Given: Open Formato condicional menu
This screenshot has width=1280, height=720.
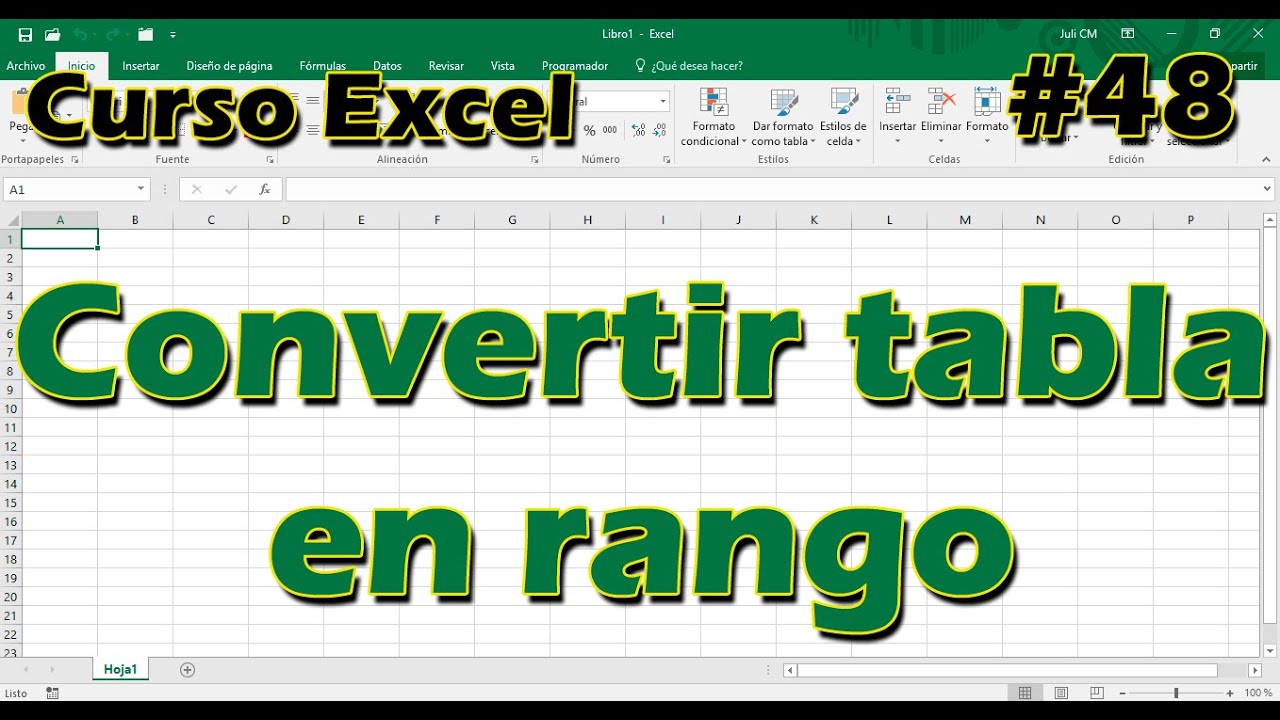Looking at the screenshot, I should click(713, 118).
